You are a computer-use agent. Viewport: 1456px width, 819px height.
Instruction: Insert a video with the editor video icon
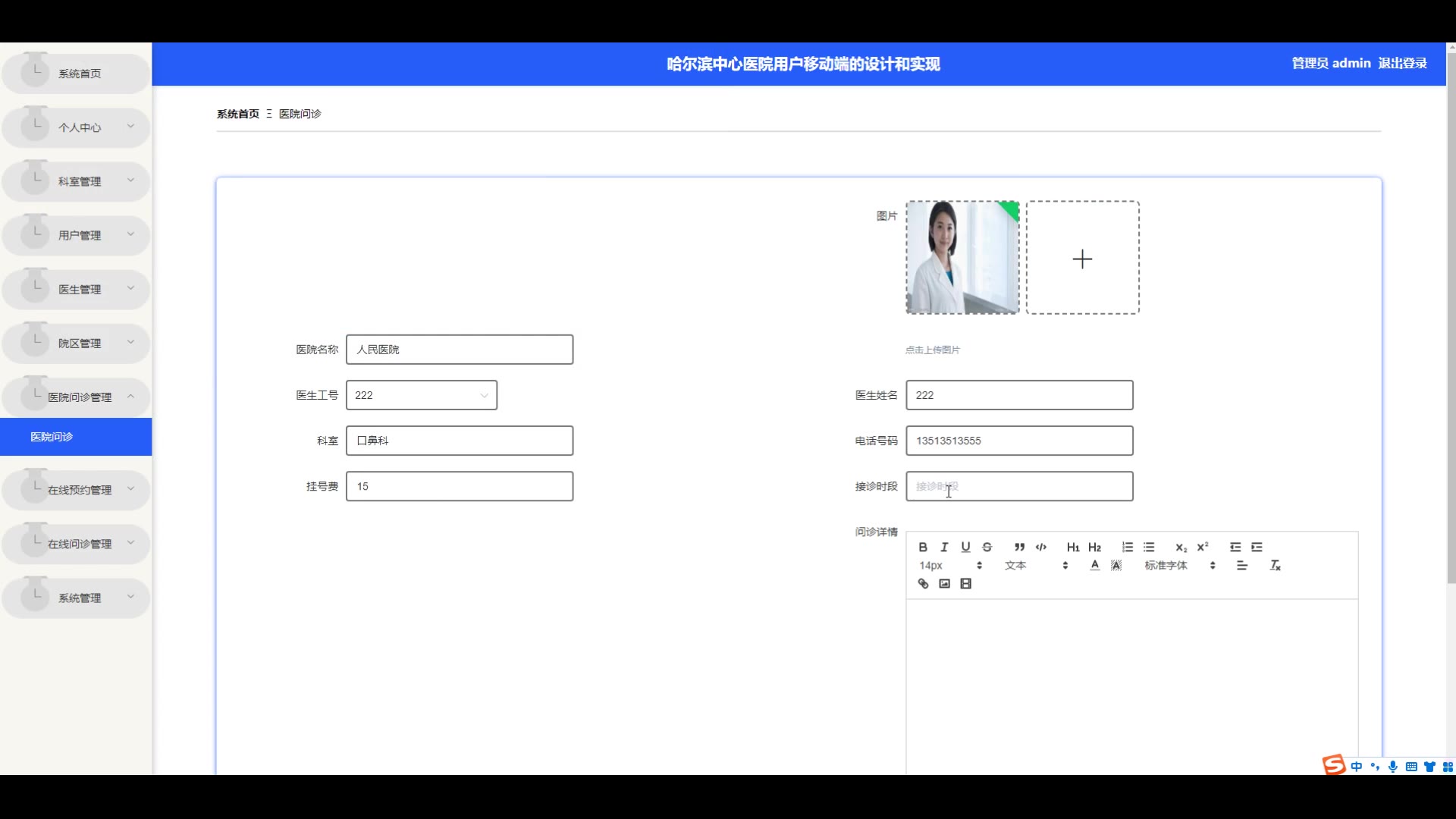point(965,583)
